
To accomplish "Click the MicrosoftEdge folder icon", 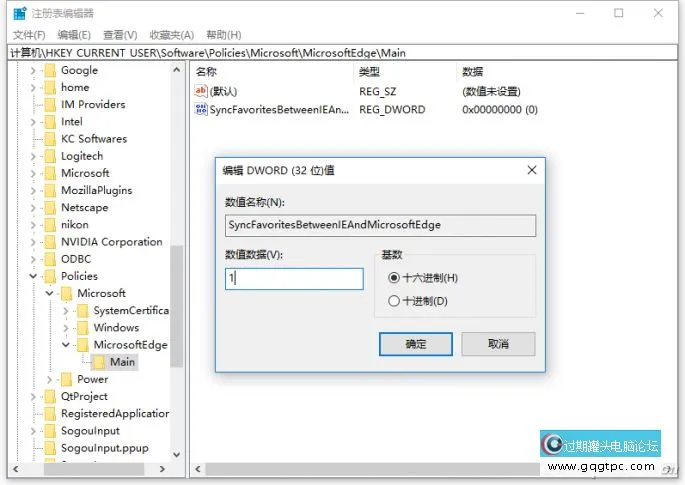I will click(x=84, y=345).
